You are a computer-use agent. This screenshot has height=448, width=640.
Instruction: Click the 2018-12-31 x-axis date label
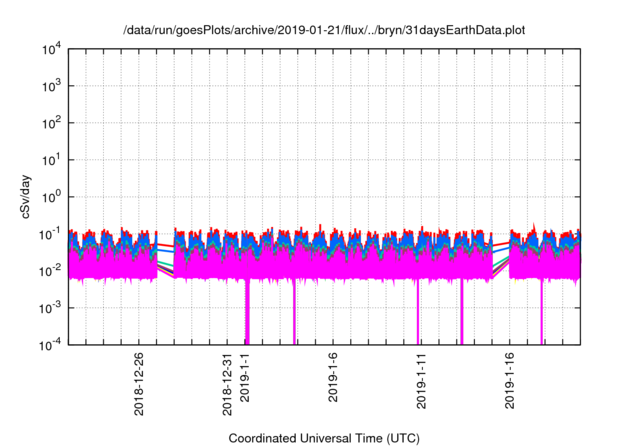[x=227, y=384]
